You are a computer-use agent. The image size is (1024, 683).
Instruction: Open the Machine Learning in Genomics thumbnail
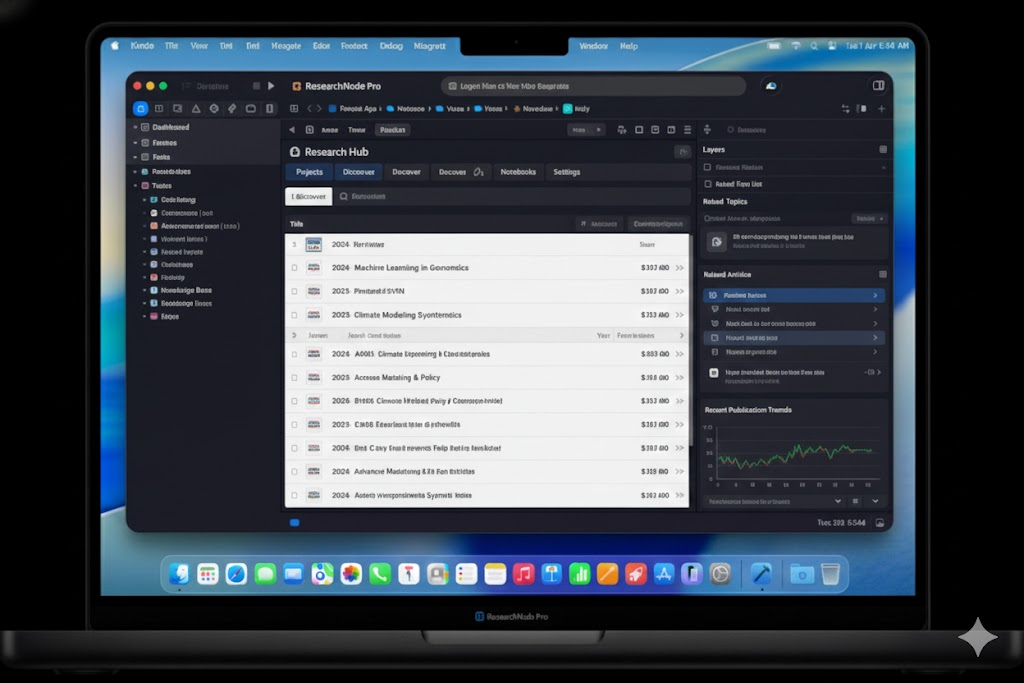(314, 268)
